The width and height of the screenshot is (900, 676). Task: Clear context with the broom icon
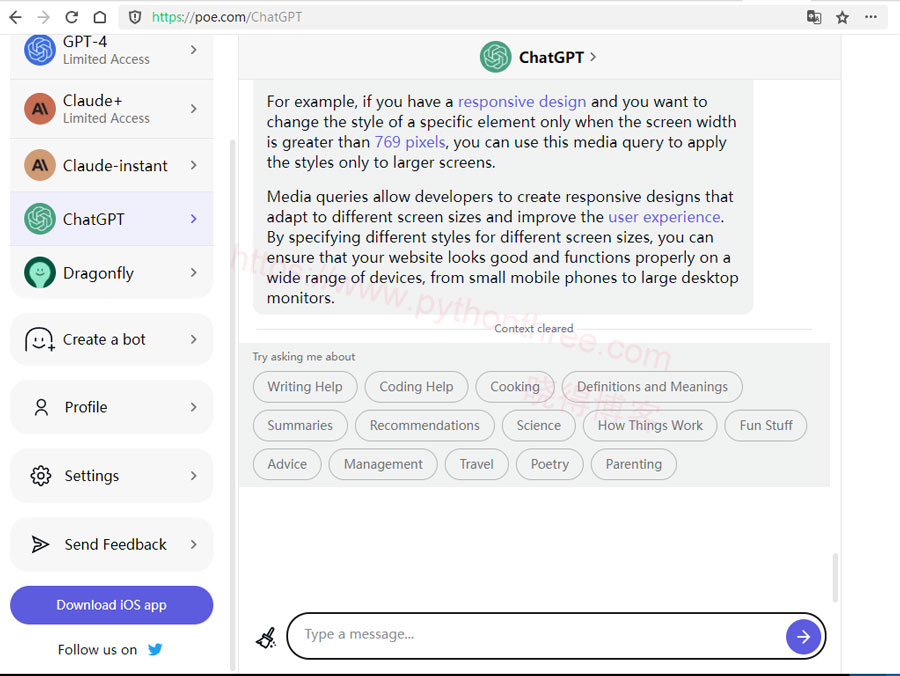click(x=266, y=637)
